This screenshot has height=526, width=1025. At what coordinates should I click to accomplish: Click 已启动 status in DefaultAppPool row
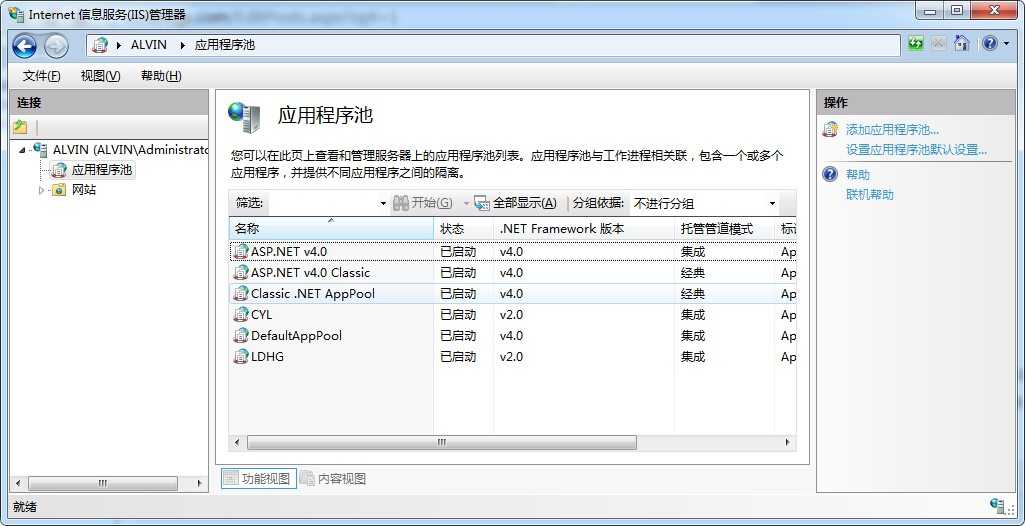(458, 335)
